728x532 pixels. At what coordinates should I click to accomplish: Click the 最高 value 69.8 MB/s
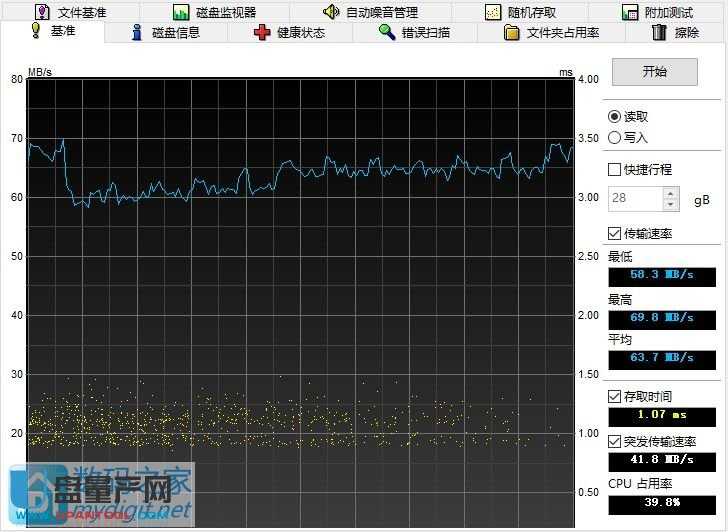(x=662, y=320)
